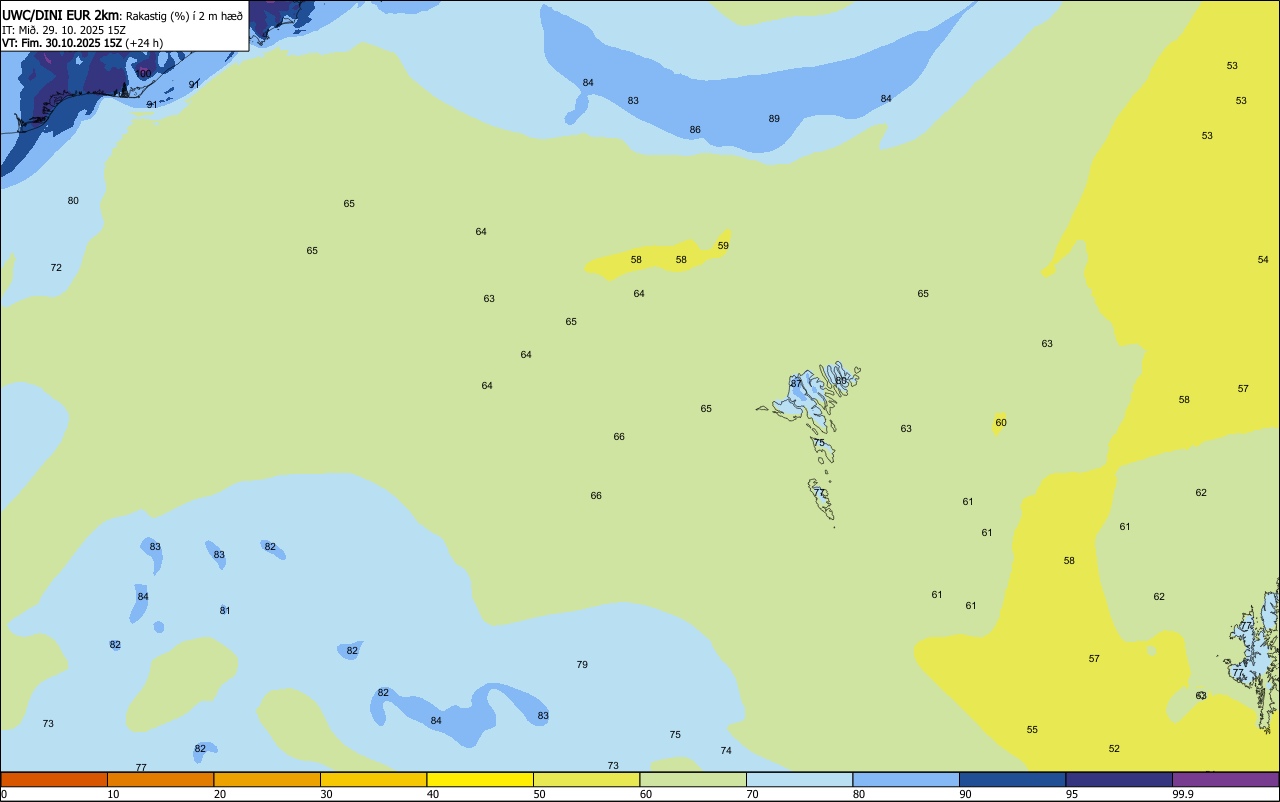Click the 59 value on the yellow patch
1280x802 pixels.
point(723,246)
